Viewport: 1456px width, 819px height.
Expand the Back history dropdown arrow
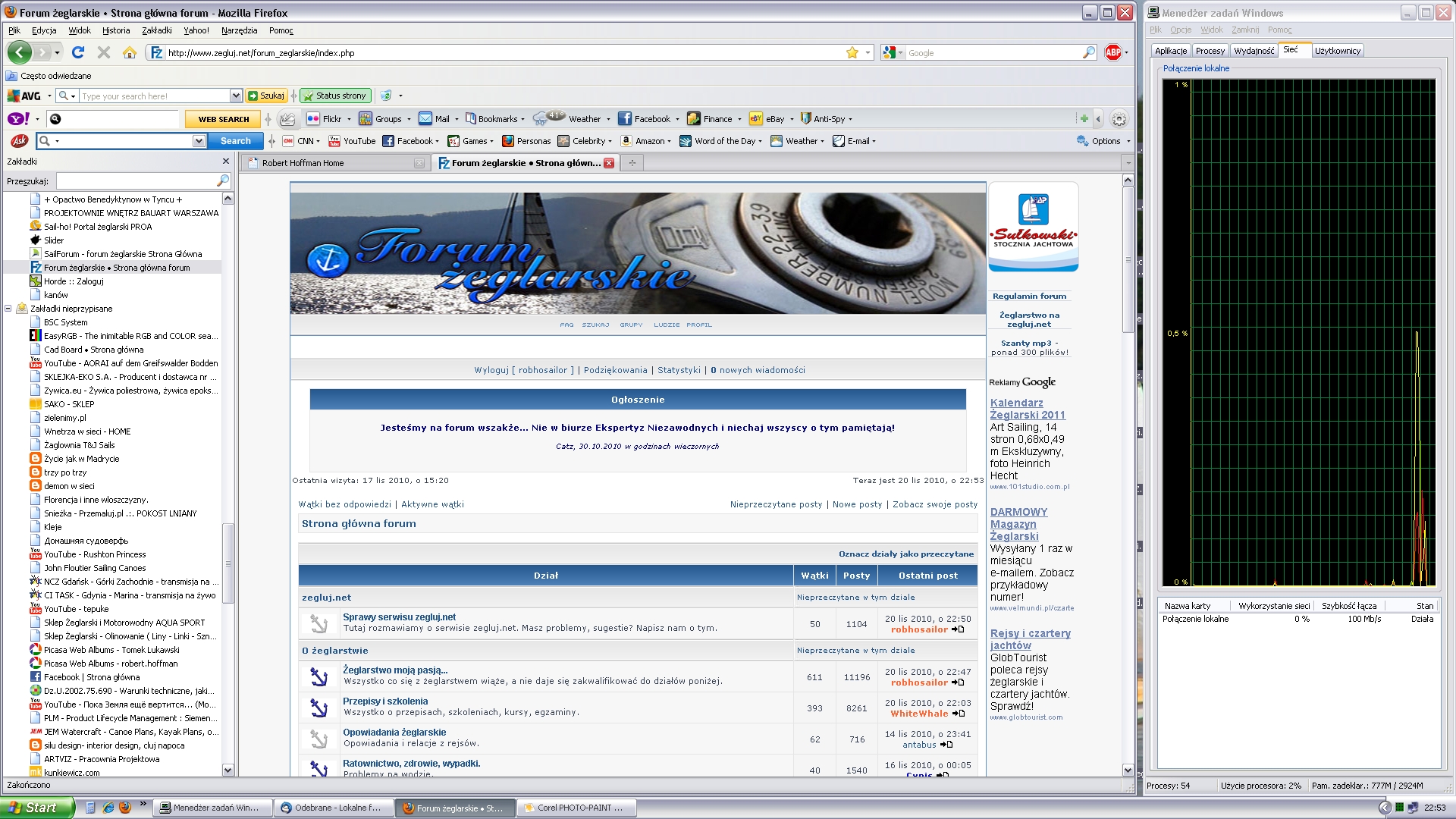[x=57, y=53]
